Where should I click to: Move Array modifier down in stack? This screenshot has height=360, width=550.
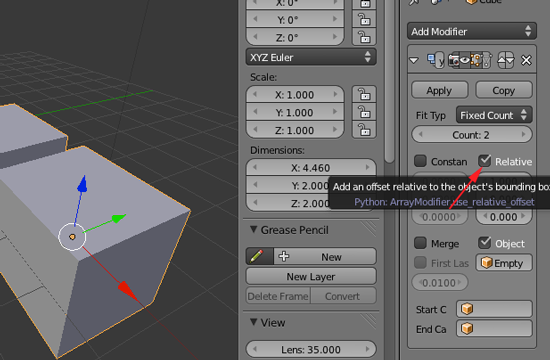[x=510, y=60]
